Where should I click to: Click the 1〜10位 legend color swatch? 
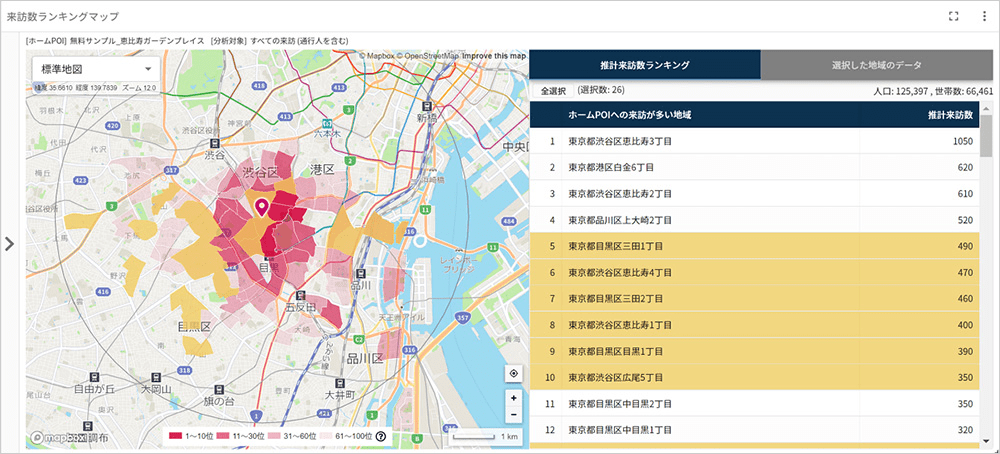click(176, 437)
